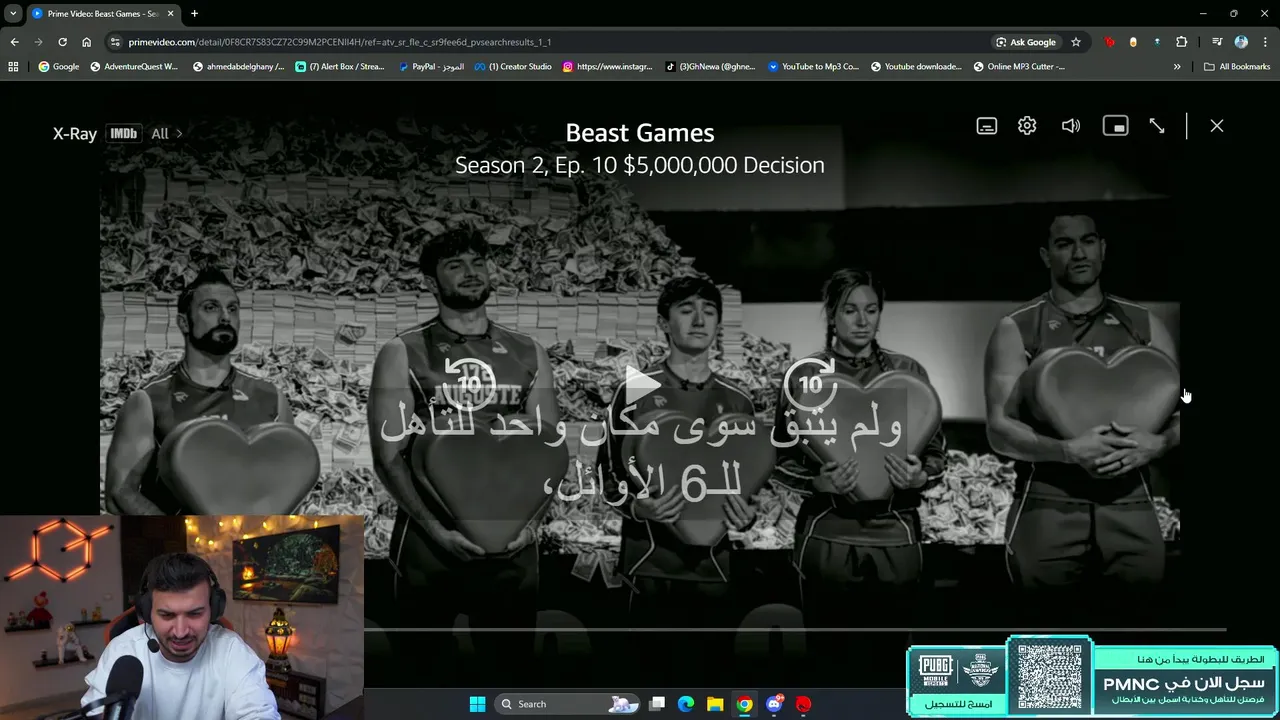Screen dimensions: 1280x720
Task: Open subtitles and audio options in player
Action: (986, 126)
